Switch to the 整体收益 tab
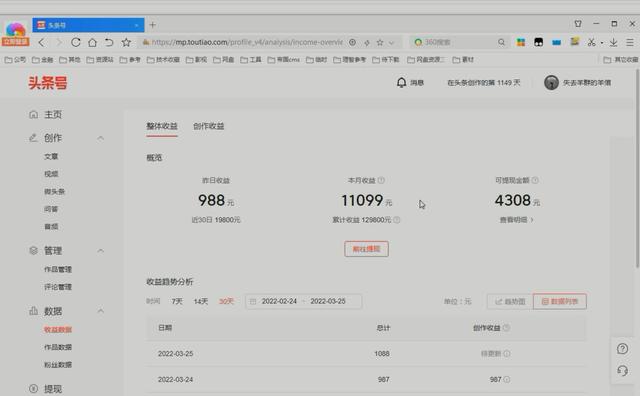This screenshot has height=396, width=640. tap(162, 126)
